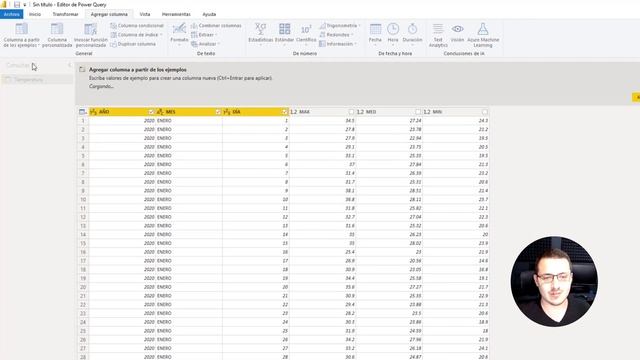Screen dimensions: 640x360
Task: Open the Duración tool
Action: click(412, 33)
